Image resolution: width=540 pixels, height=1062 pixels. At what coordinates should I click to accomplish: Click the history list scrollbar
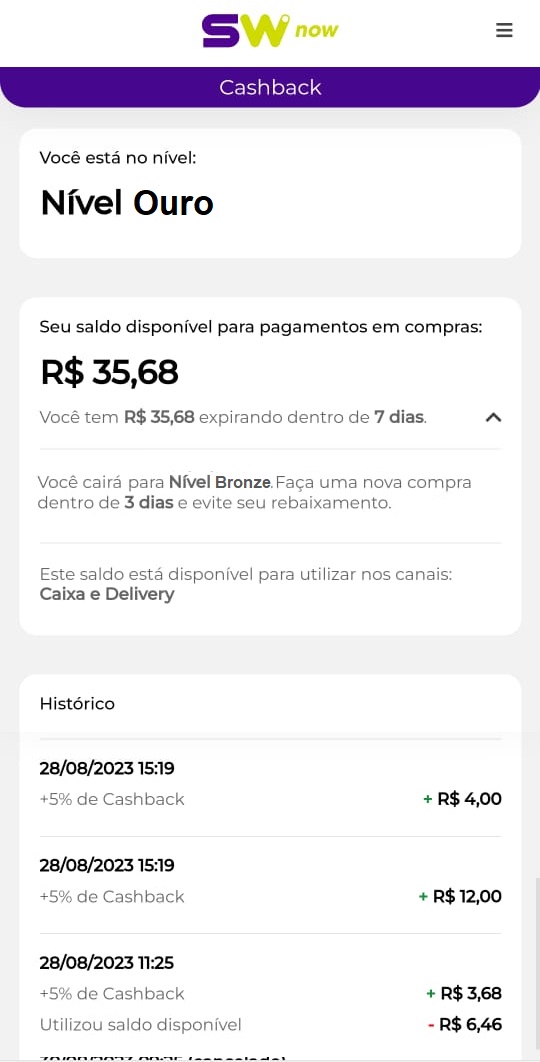click(x=537, y=962)
